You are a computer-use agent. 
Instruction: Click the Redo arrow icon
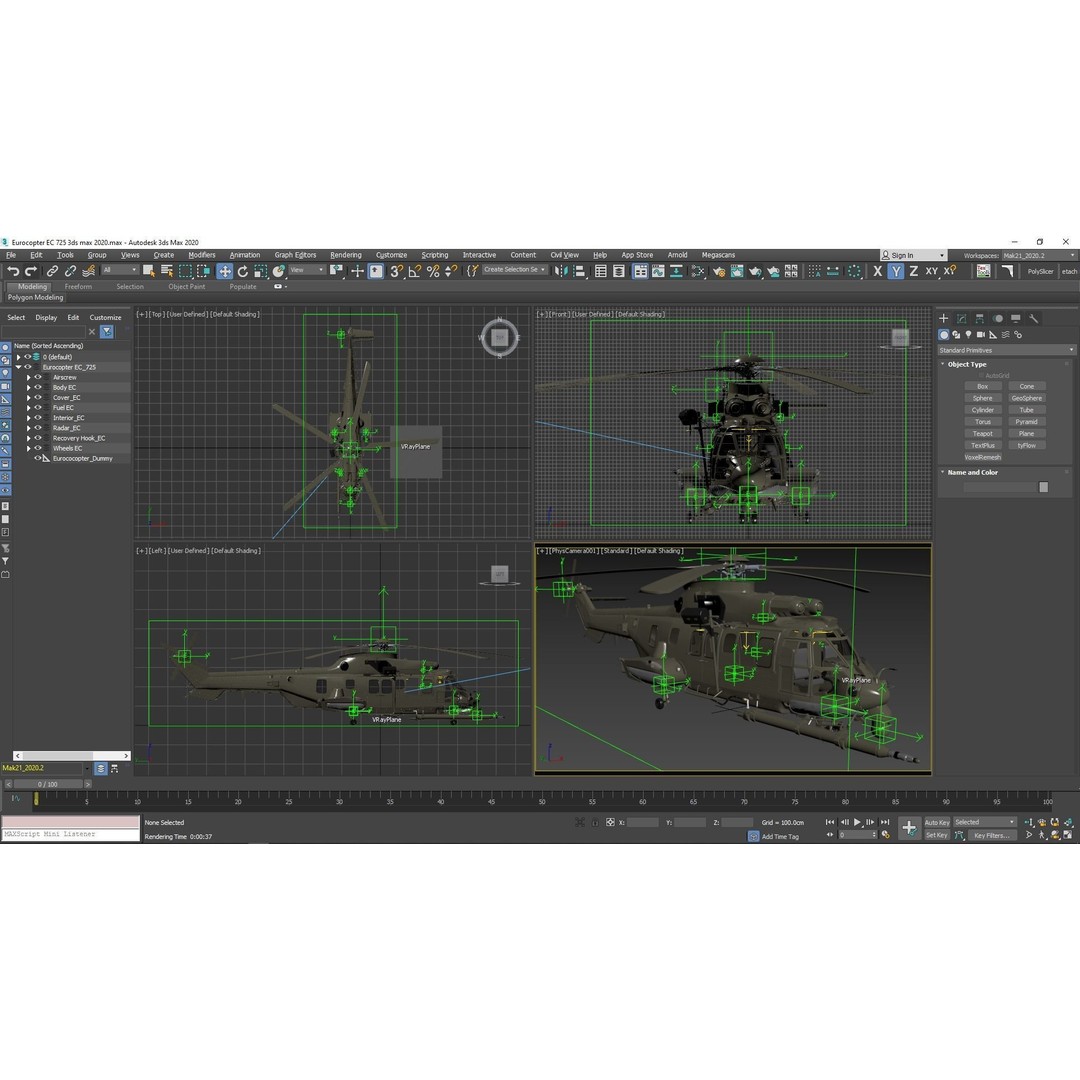pyautogui.click(x=31, y=271)
